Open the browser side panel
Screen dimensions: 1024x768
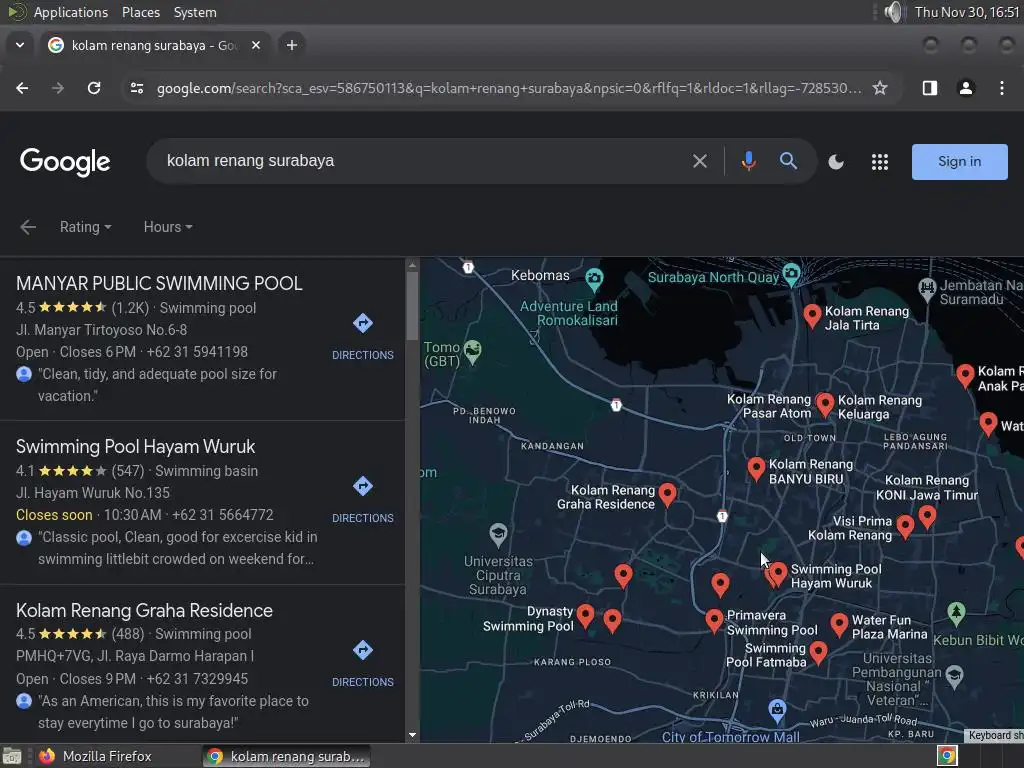[929, 88]
